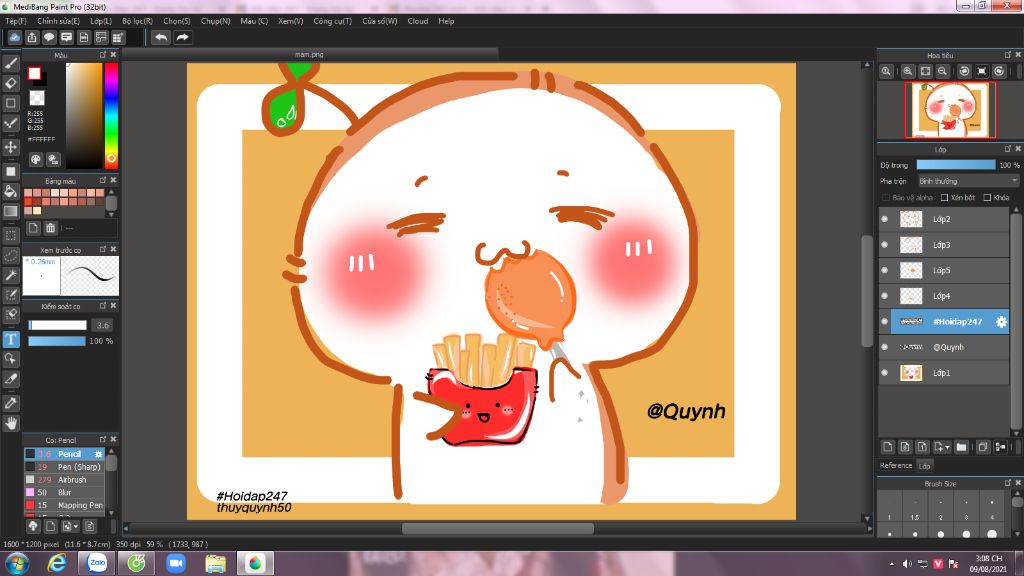The height and width of the screenshot is (576, 1024).
Task: Click the Redo arrow in toolbar
Action: [183, 37]
